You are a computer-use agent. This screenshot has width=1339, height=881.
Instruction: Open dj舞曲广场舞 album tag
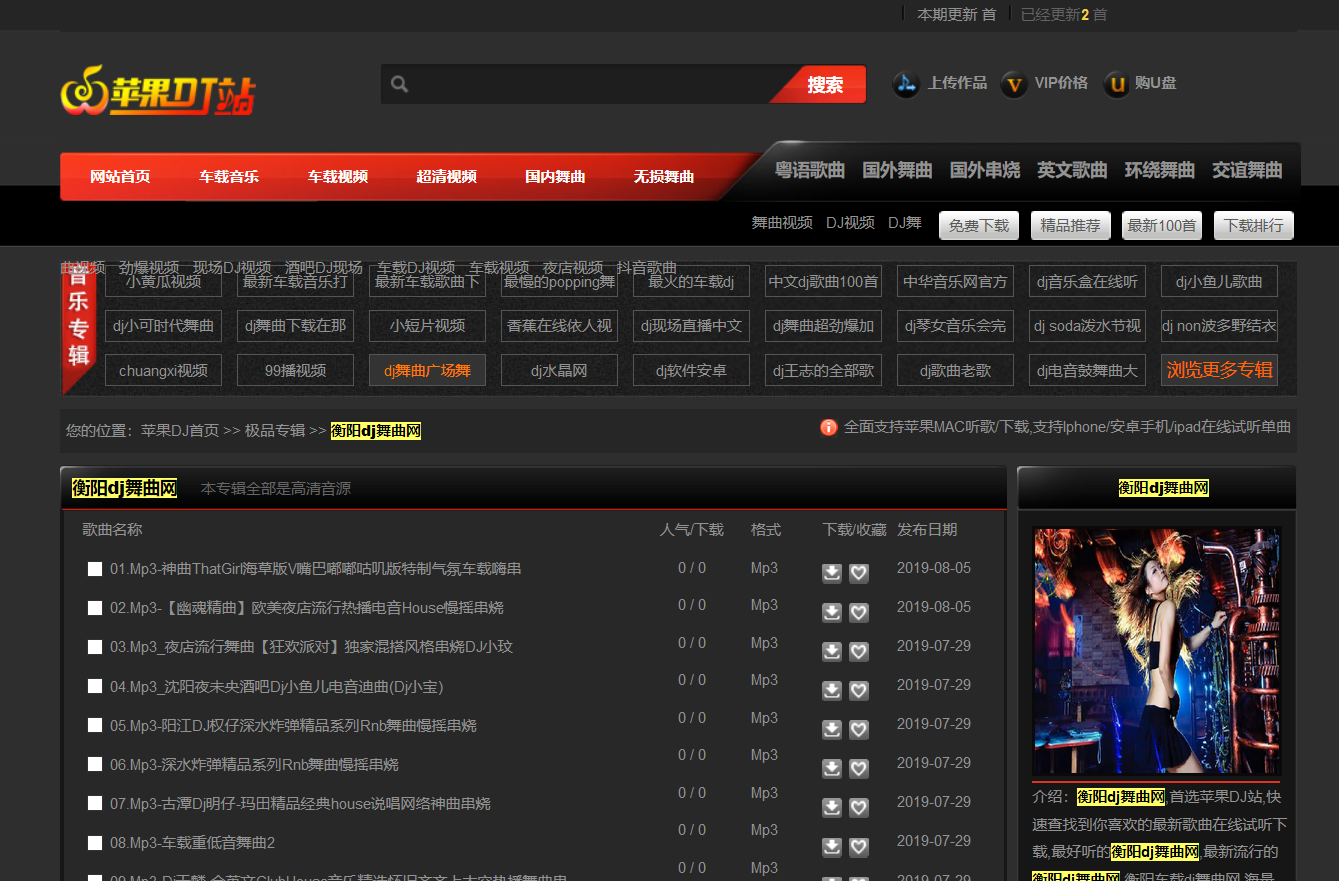pos(427,370)
